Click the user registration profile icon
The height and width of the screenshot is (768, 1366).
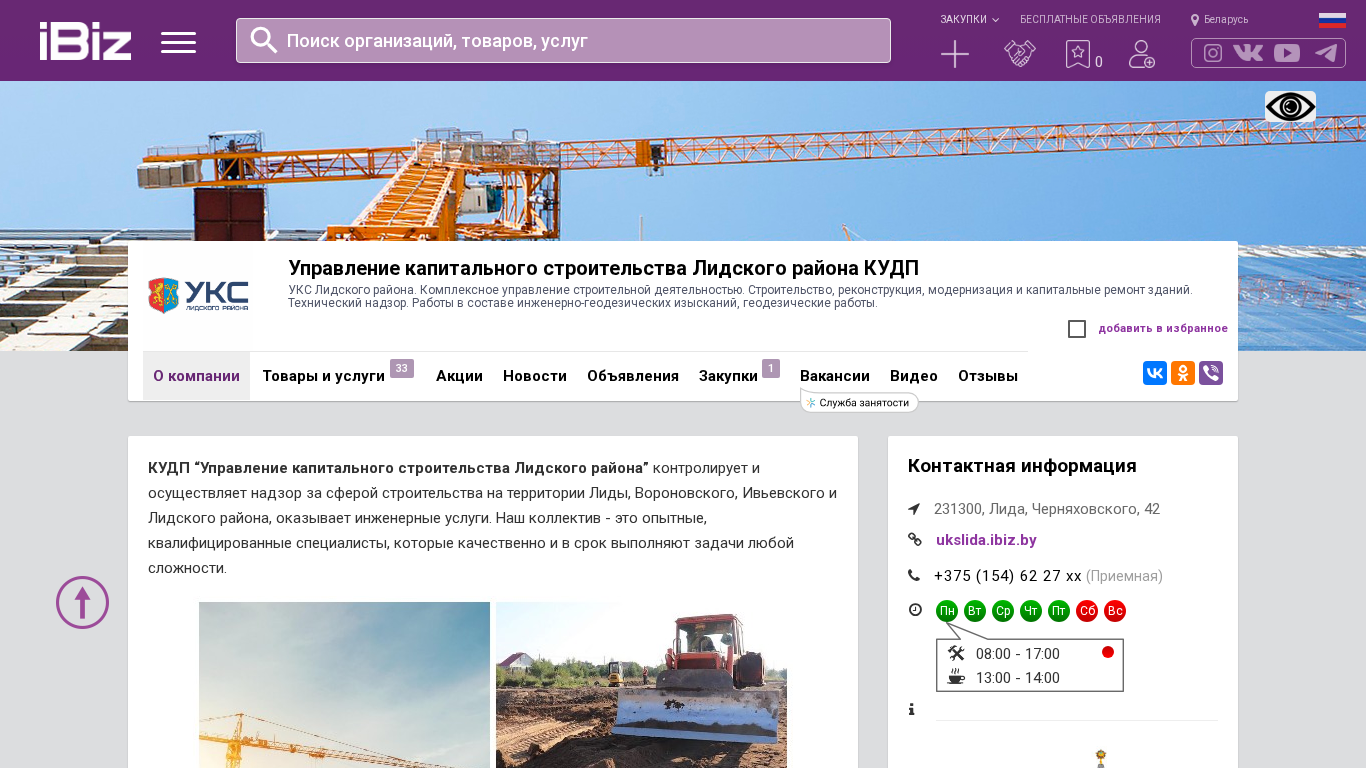point(1142,54)
